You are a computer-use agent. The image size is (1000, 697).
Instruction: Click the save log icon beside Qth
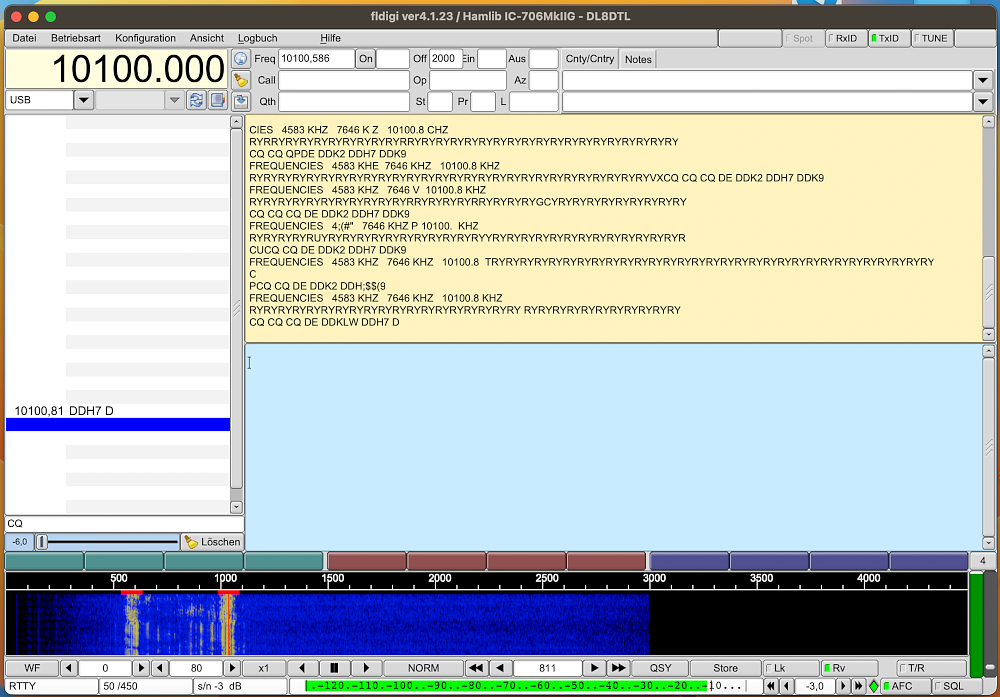coord(240,101)
